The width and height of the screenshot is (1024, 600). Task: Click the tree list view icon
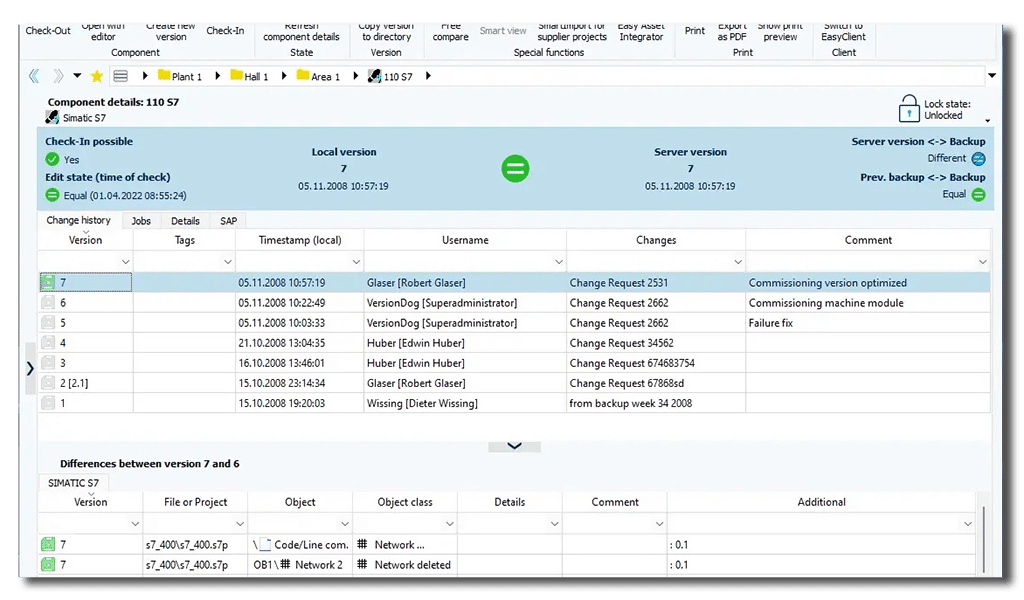(x=121, y=76)
